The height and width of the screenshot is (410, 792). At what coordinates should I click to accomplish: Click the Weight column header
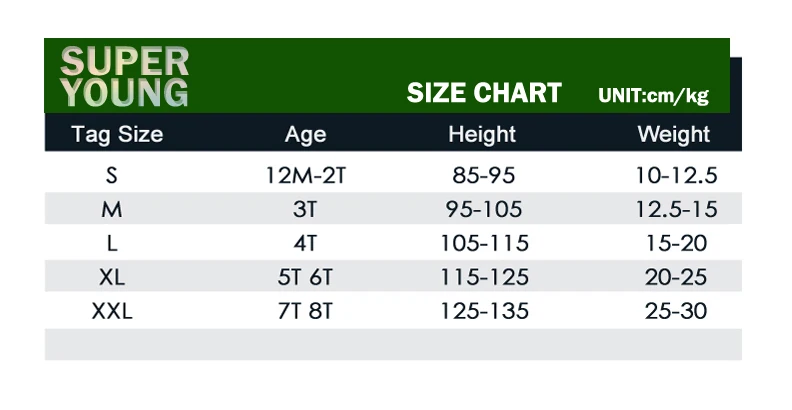[674, 134]
